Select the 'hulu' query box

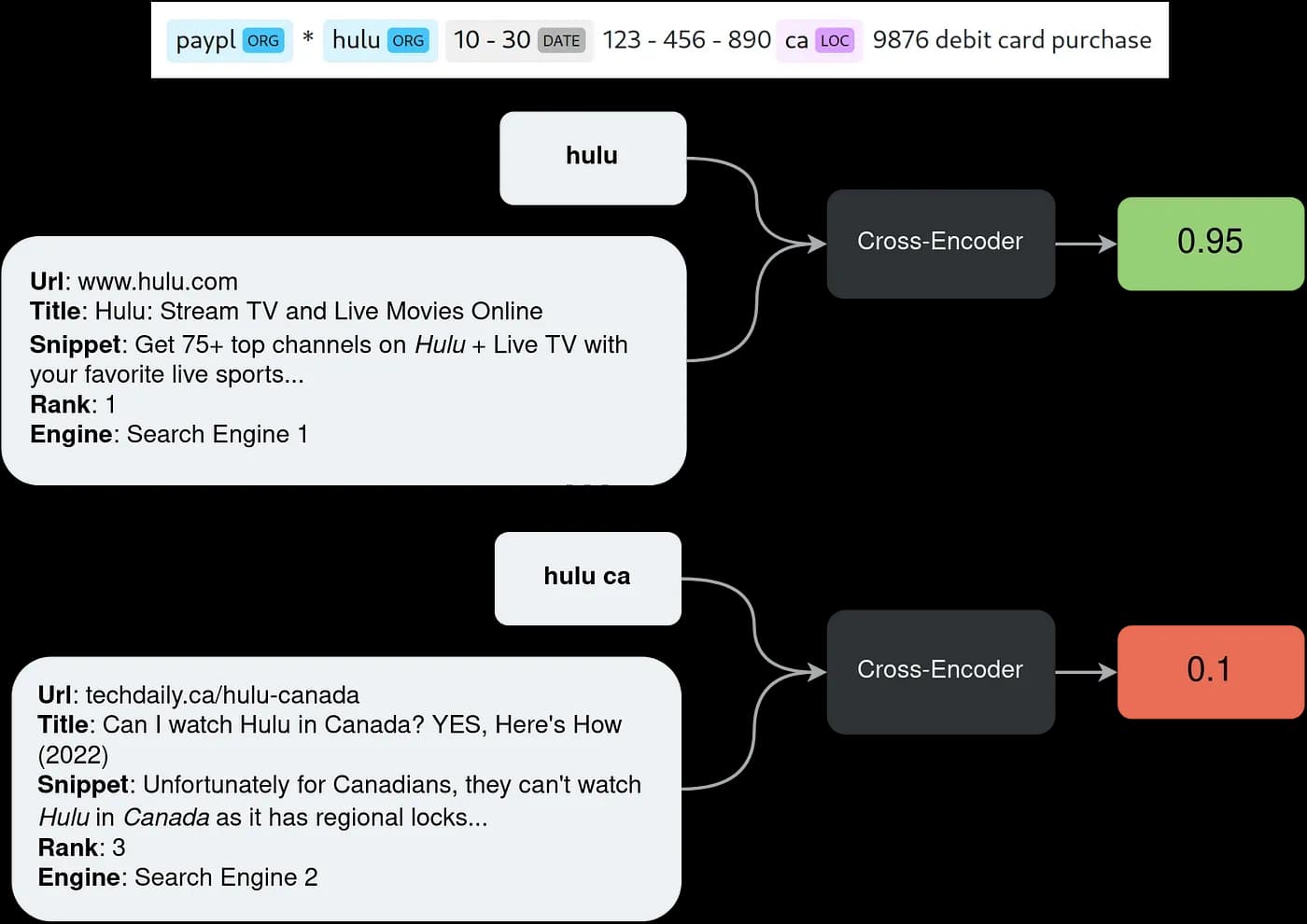[x=593, y=158]
